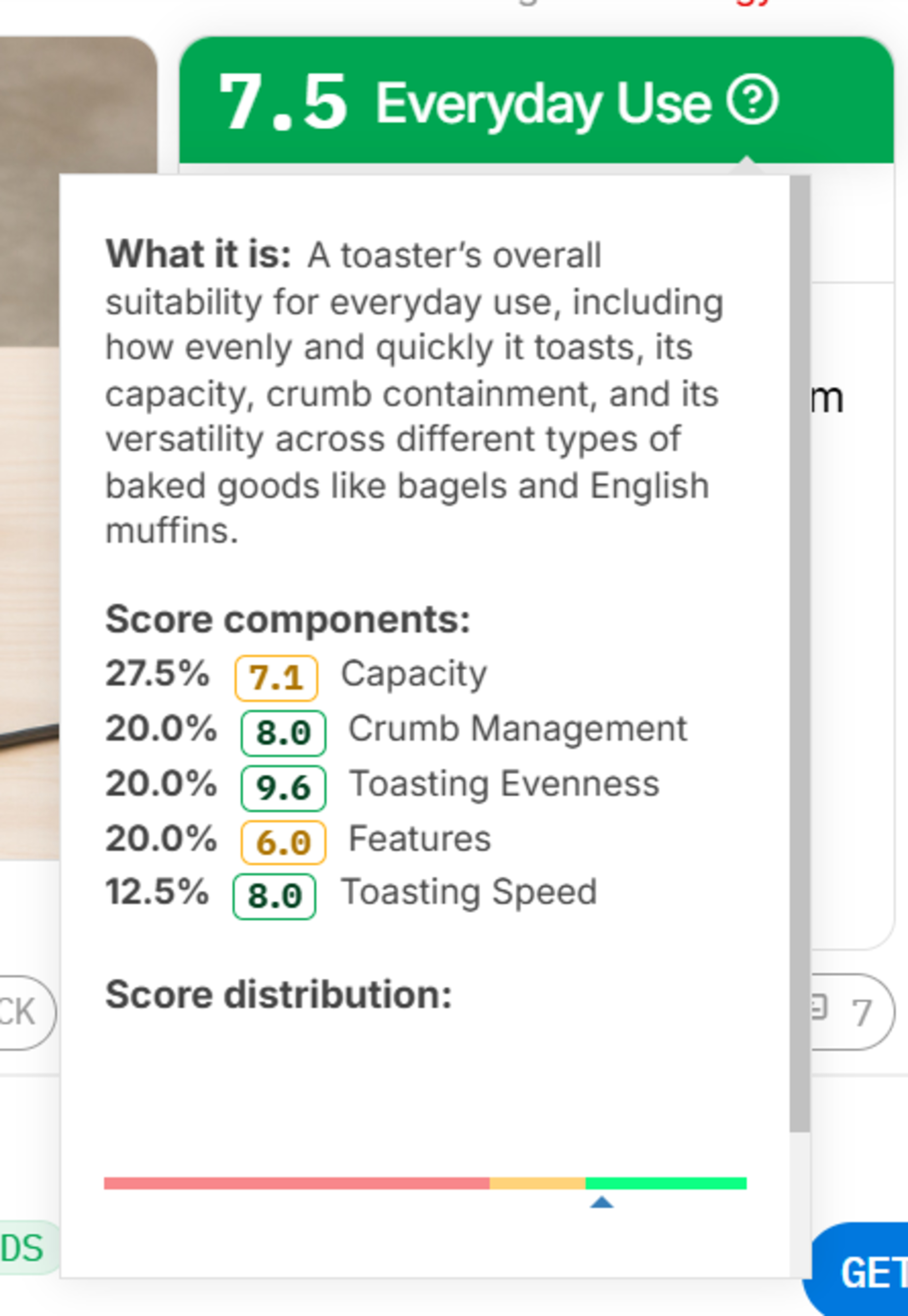Click the 7.1 Capacity score badge
The height and width of the screenshot is (1316, 908).
tap(276, 677)
